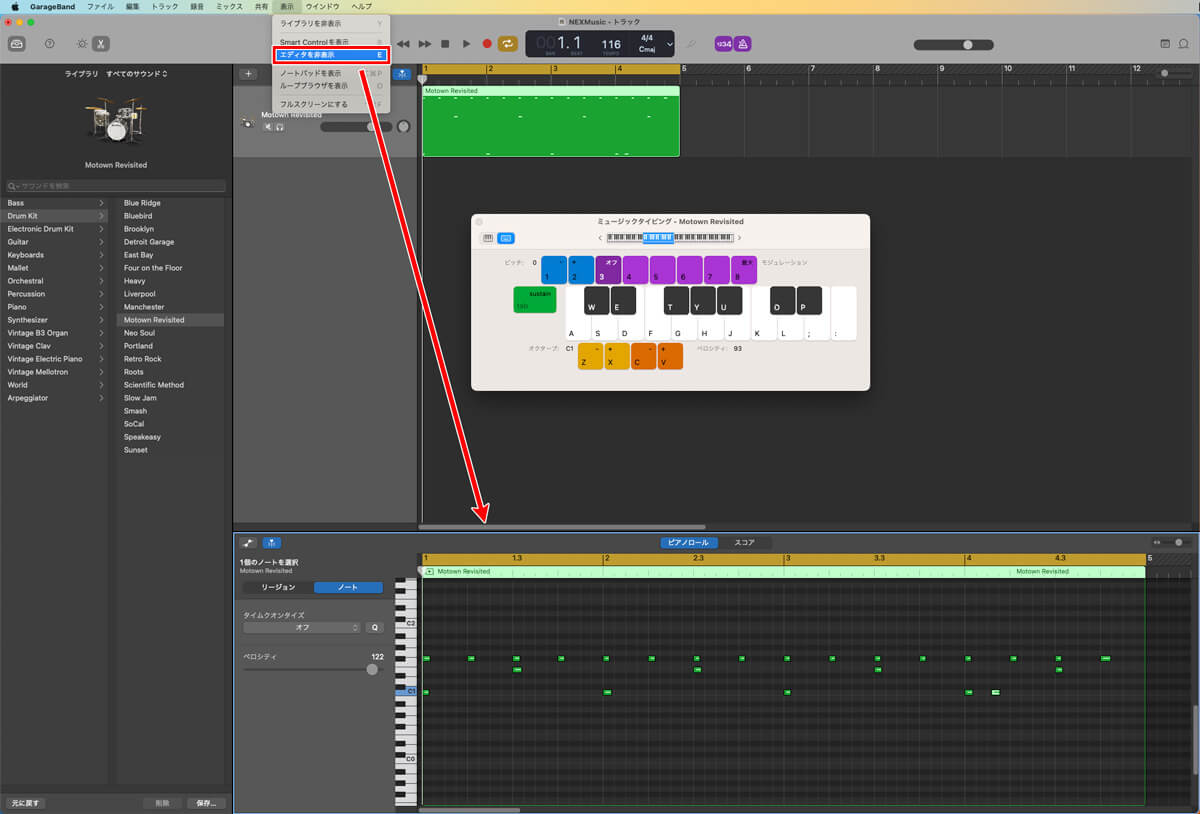Image resolution: width=1200 pixels, height=814 pixels.
Task: Choose フルスクリーンにする from the menu
Action: [331, 104]
